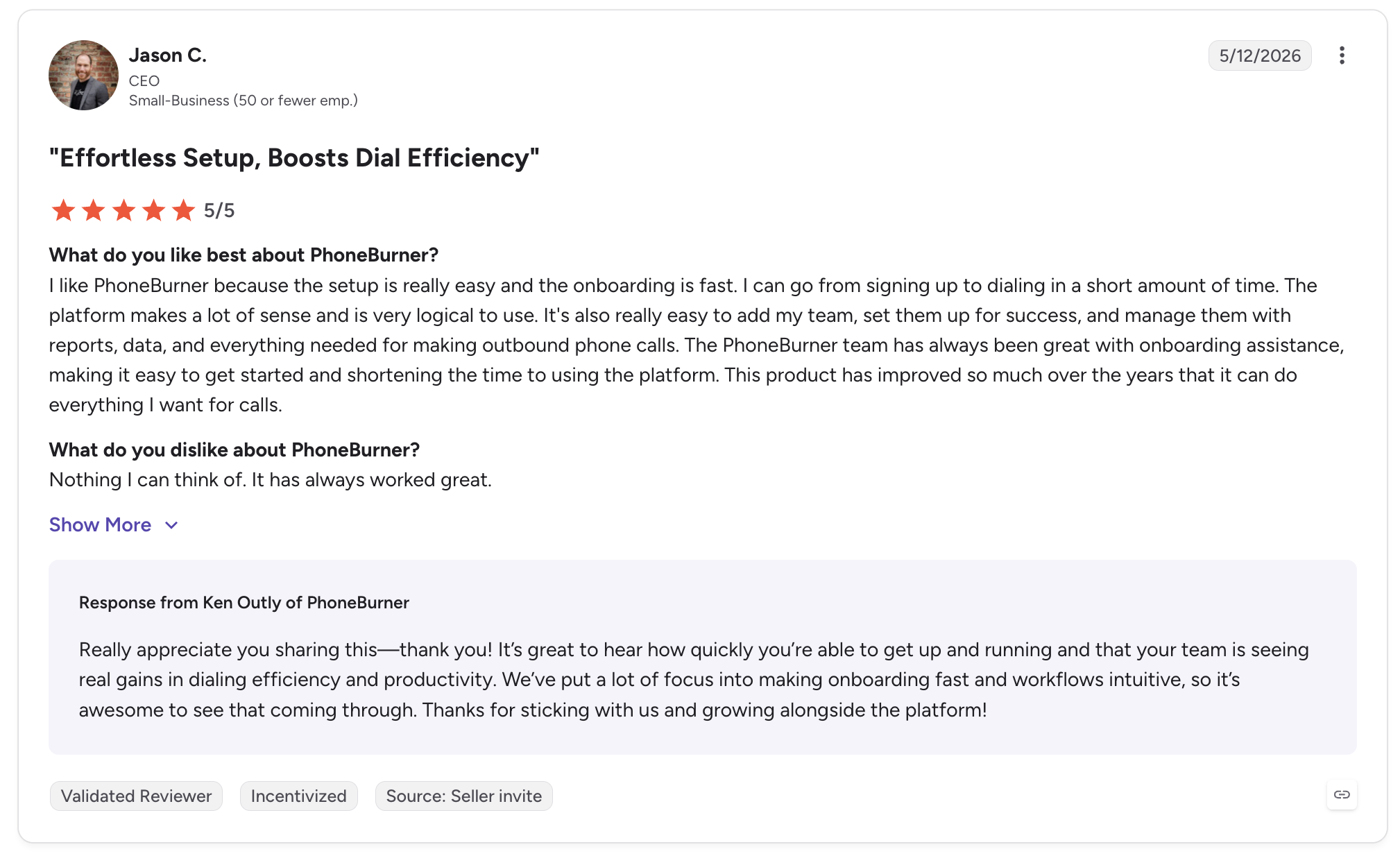The width and height of the screenshot is (1400, 856).
Task: Open the "Effortless Setup, Boosts Dial Efficiency" title
Action: [x=294, y=158]
